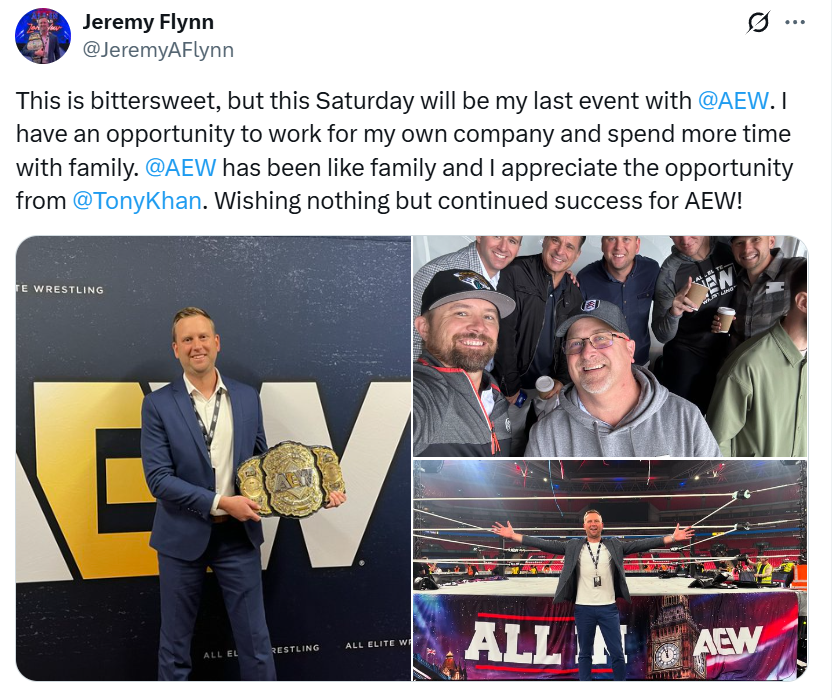This screenshot has width=840, height=698.
Task: View large photo of man in blue suit
Action: [213, 459]
